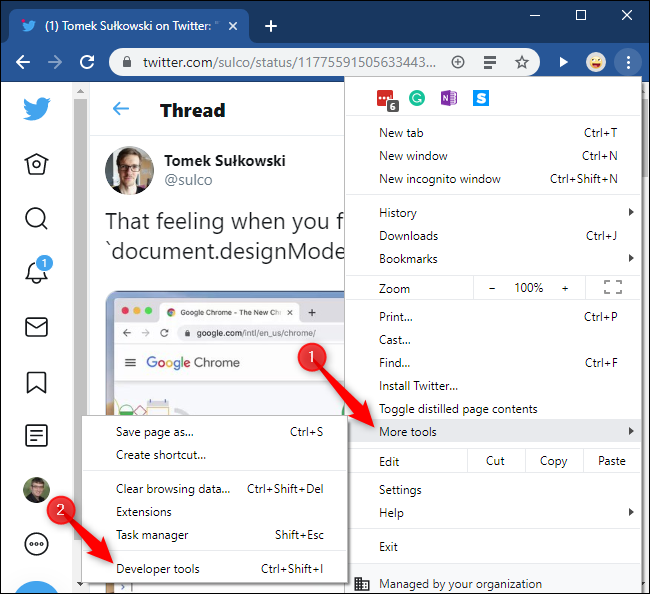
Task: Click the Twitter page scrollbar up arrow
Action: [80, 91]
